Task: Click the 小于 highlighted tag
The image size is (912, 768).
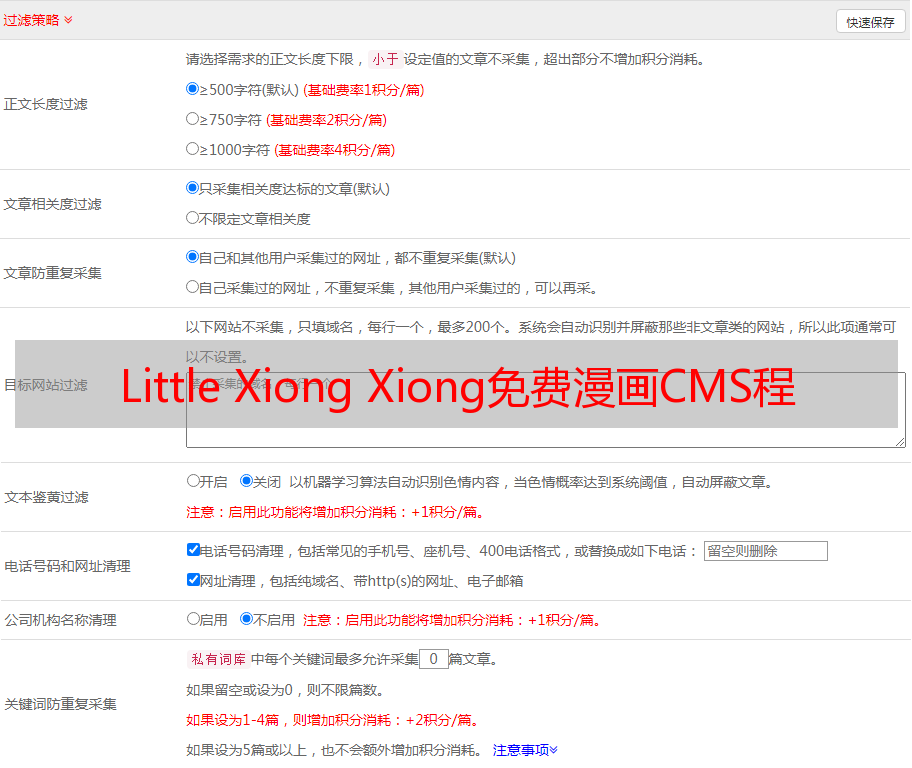Action: 385,59
